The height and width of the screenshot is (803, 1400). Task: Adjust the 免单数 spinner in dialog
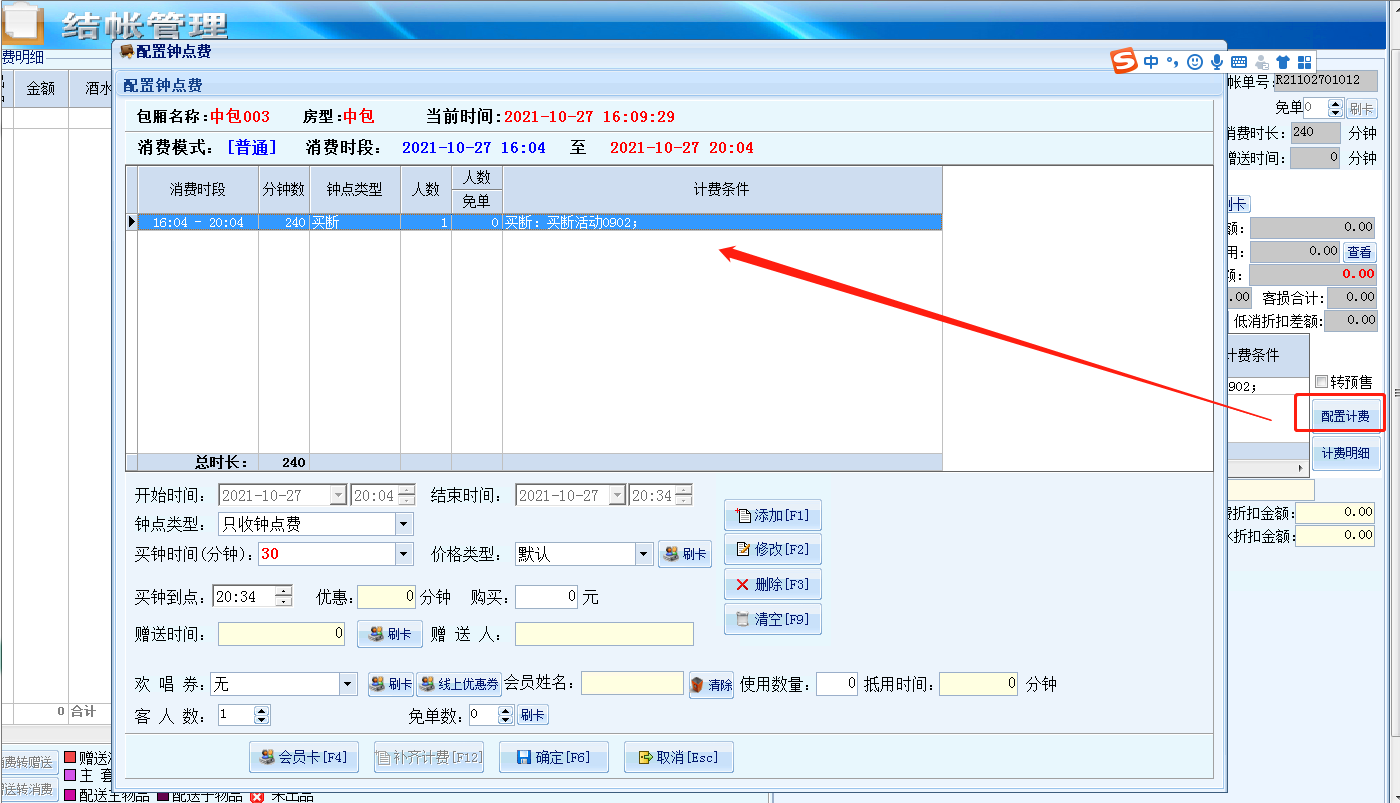504,715
